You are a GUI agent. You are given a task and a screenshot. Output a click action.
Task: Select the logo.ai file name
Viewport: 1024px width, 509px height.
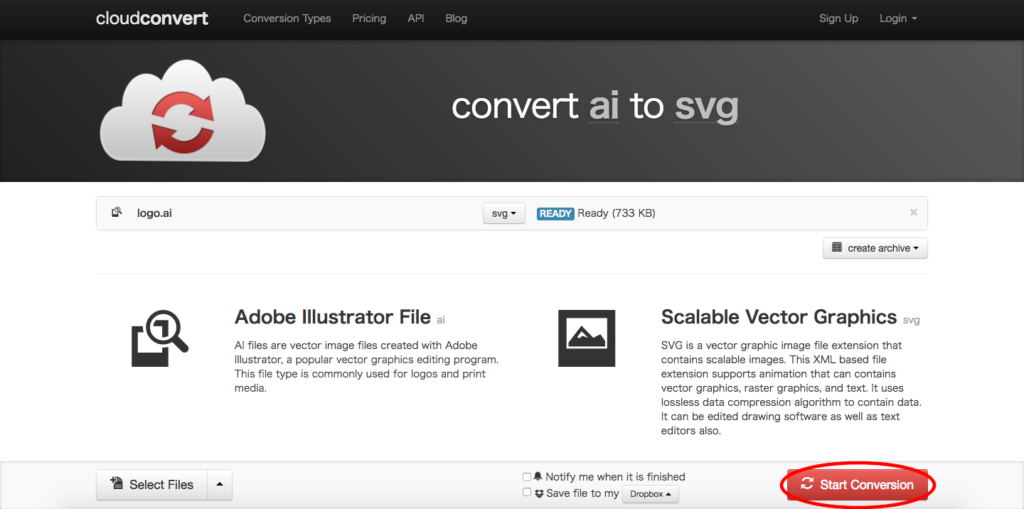[155, 213]
